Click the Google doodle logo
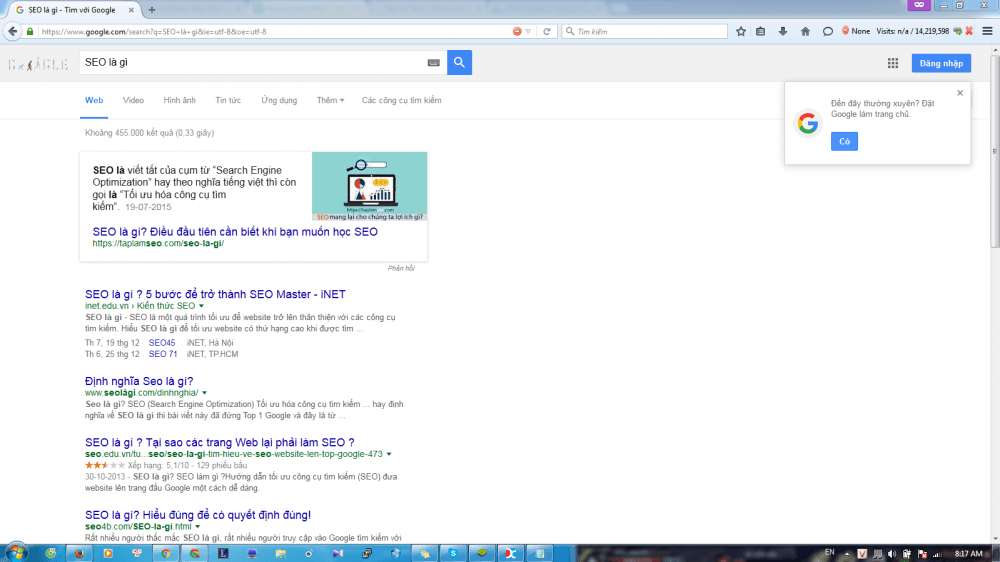This screenshot has height=562, width=1000. pos(38,64)
